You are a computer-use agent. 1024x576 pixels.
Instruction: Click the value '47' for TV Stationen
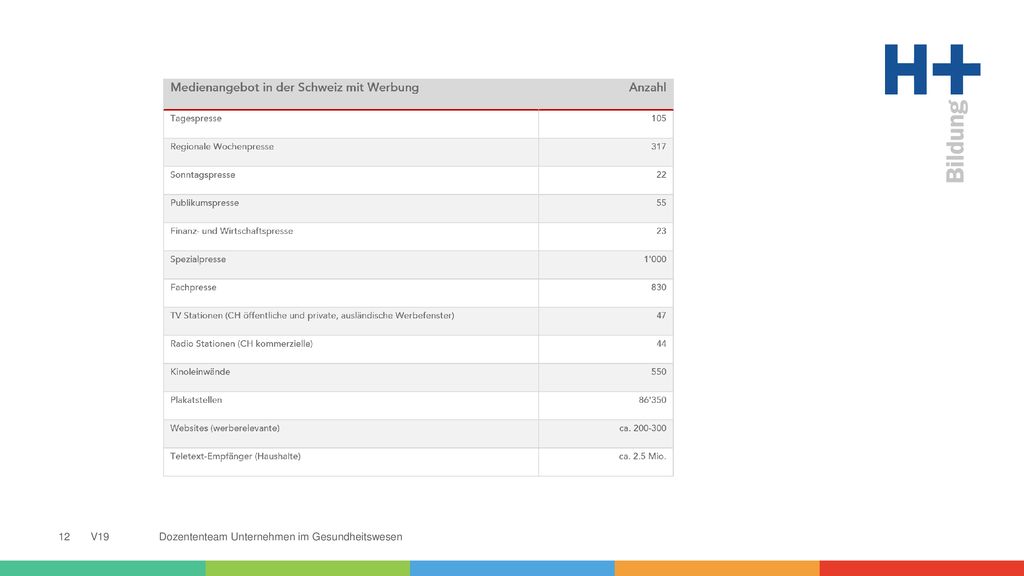661,315
